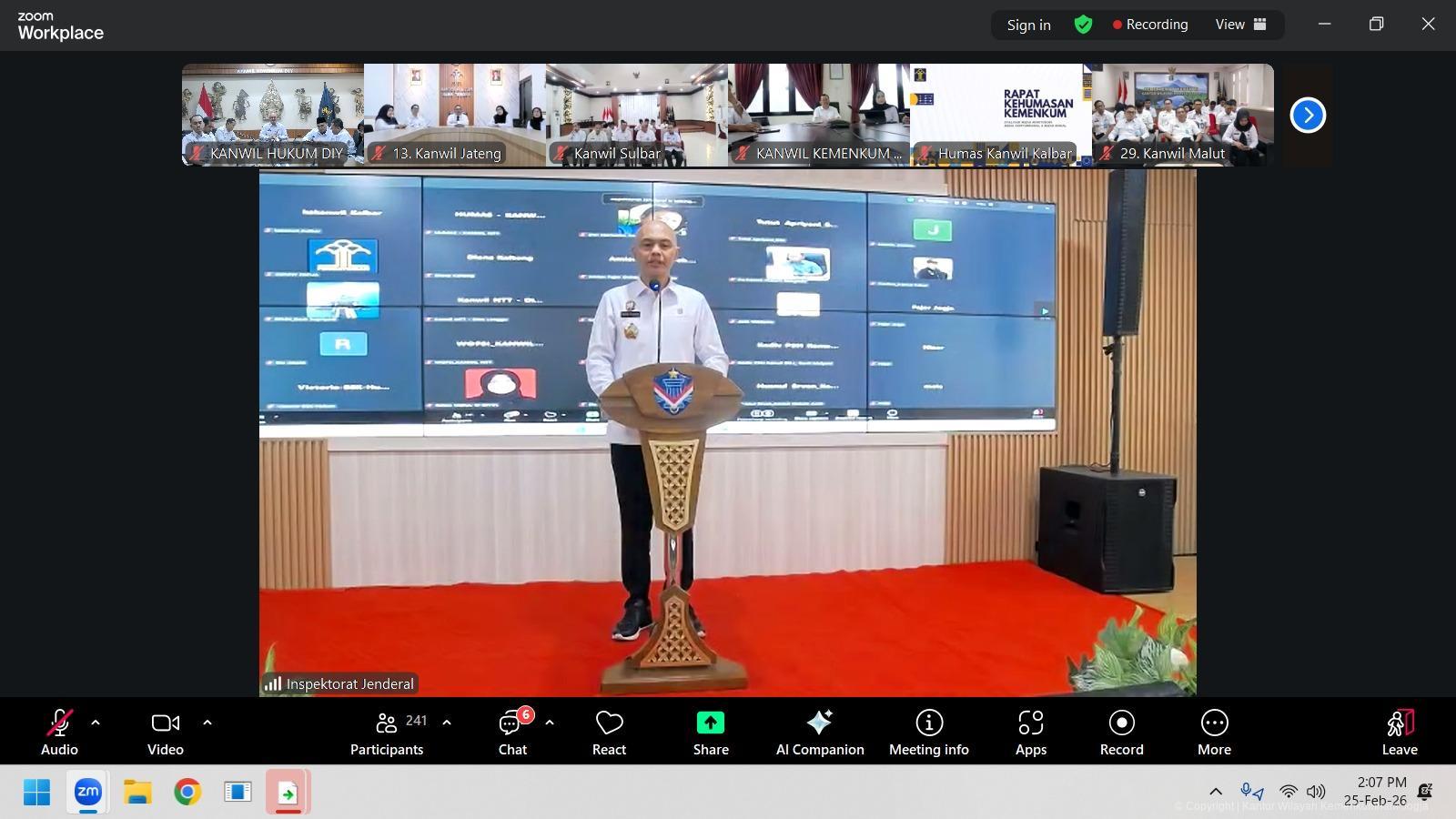Expand audio settings arrow next to Audio
This screenshot has width=1456, height=819.
point(96,723)
